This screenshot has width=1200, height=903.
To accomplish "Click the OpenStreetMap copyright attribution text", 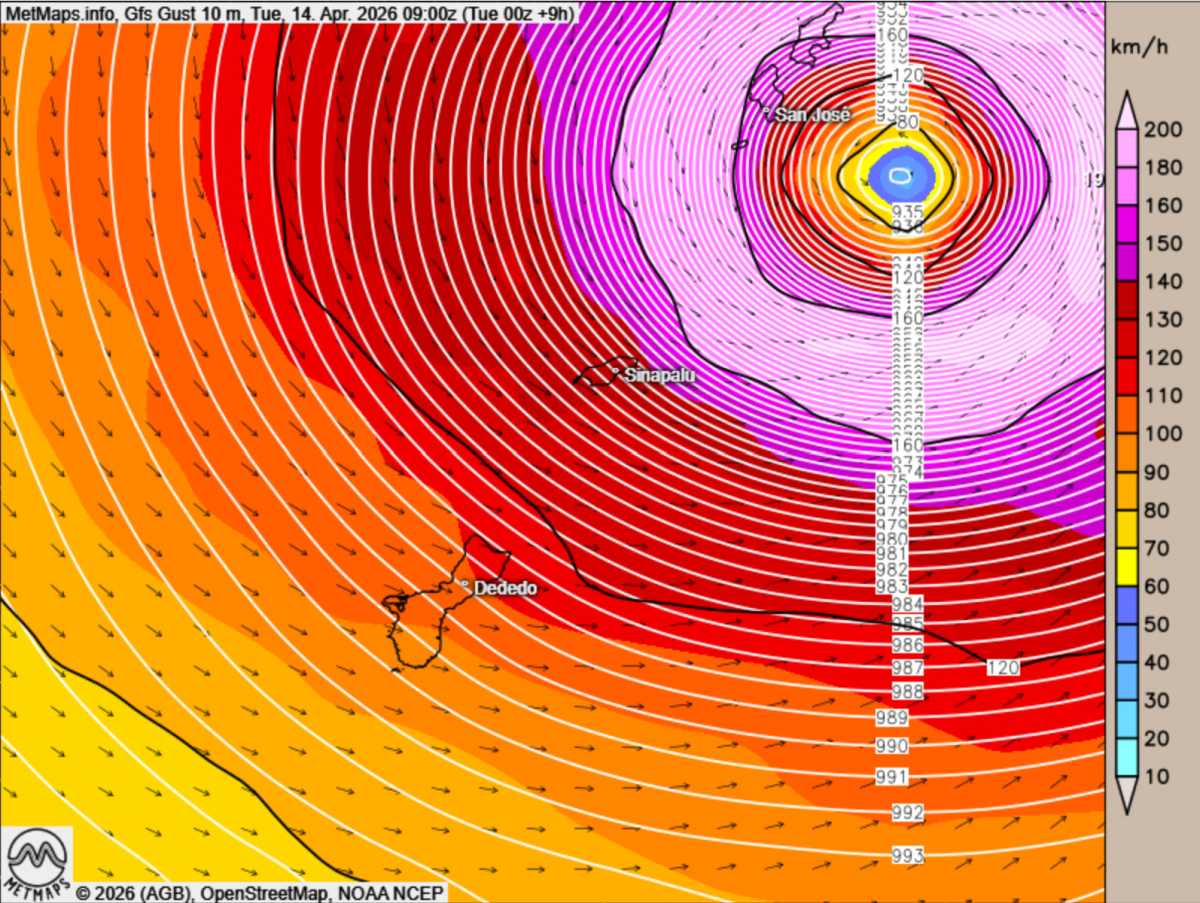I will (x=260, y=892).
